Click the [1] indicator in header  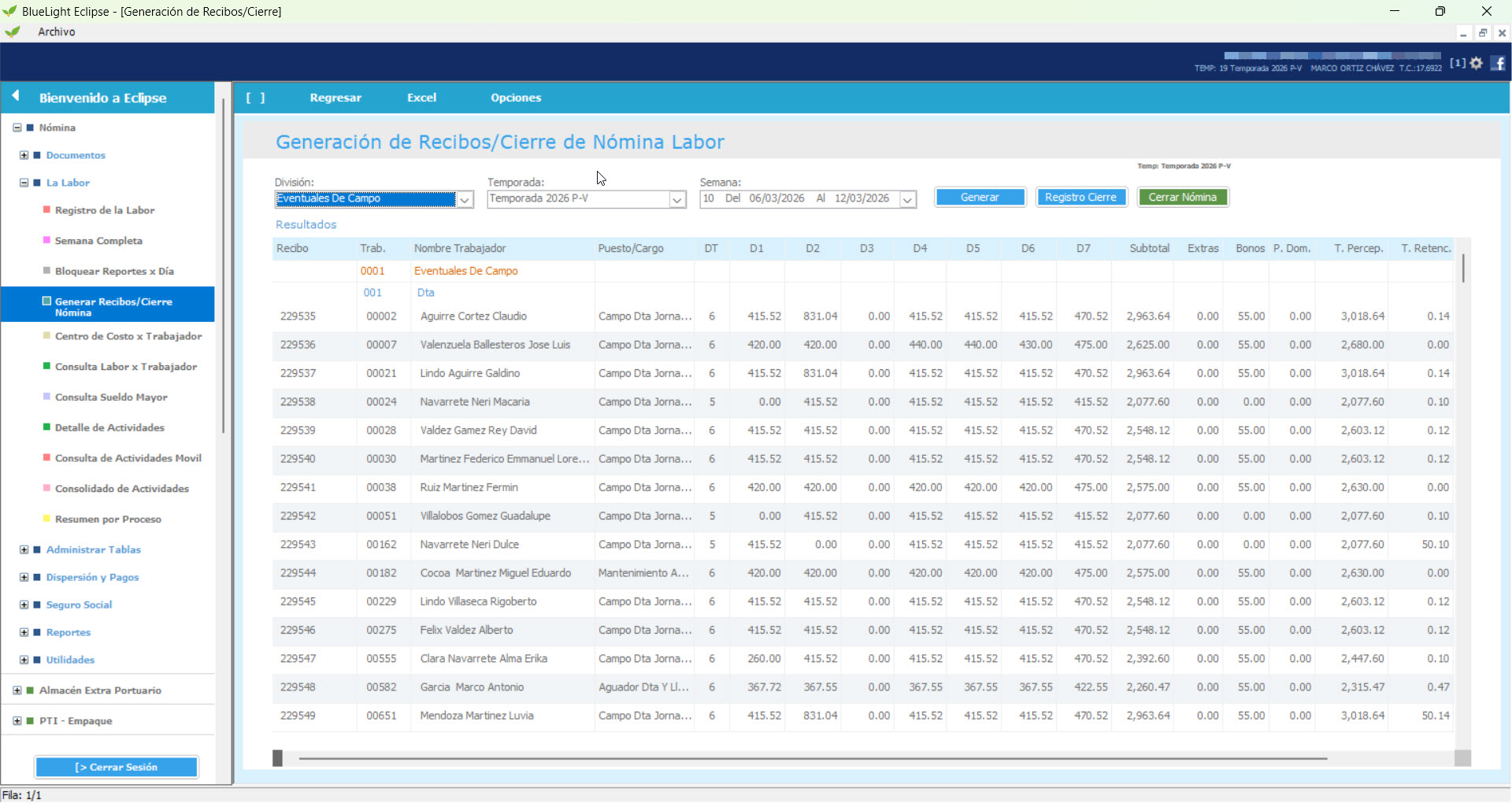[1458, 63]
